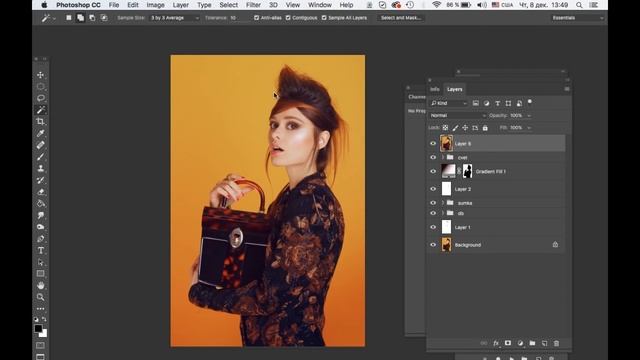Screen dimensions: 640x360
Task: Click the Lock position icon
Action: pos(465,128)
